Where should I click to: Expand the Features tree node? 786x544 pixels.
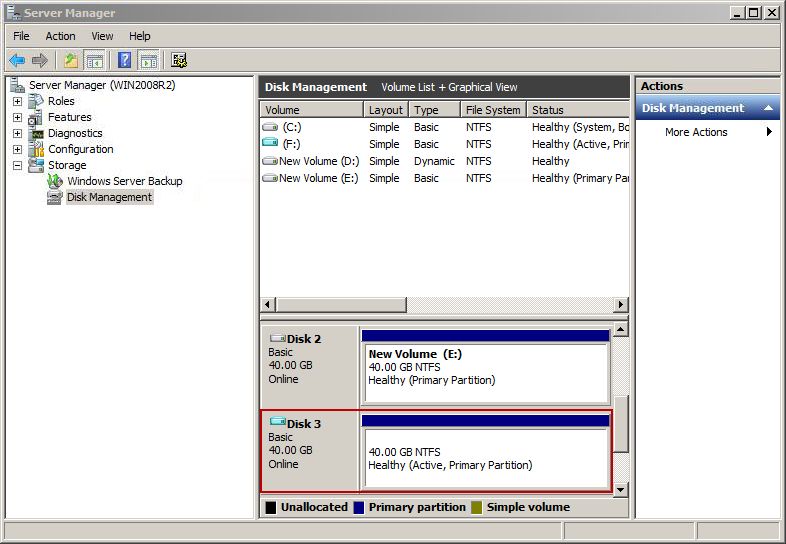[18, 117]
